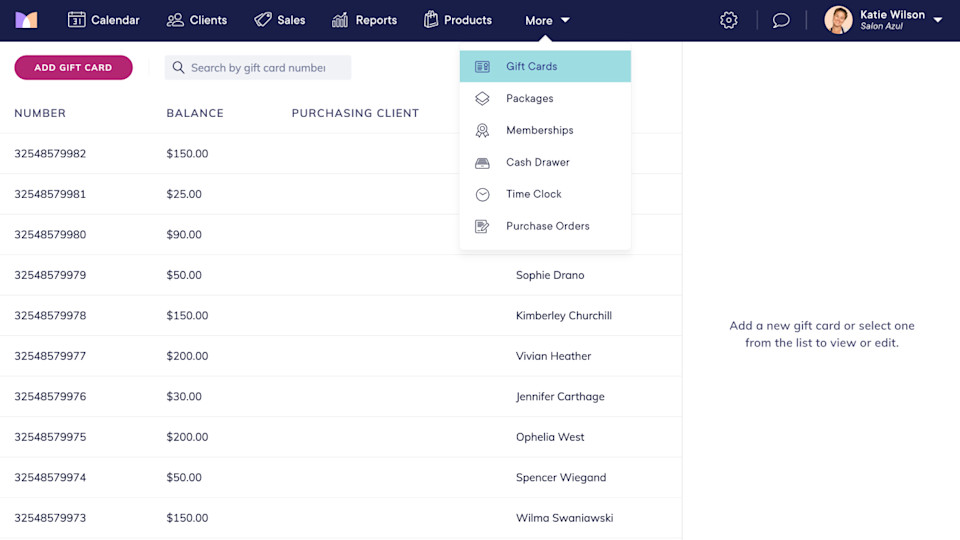Collapse the More dropdown arrow
This screenshot has width=960, height=540.
pos(565,20)
